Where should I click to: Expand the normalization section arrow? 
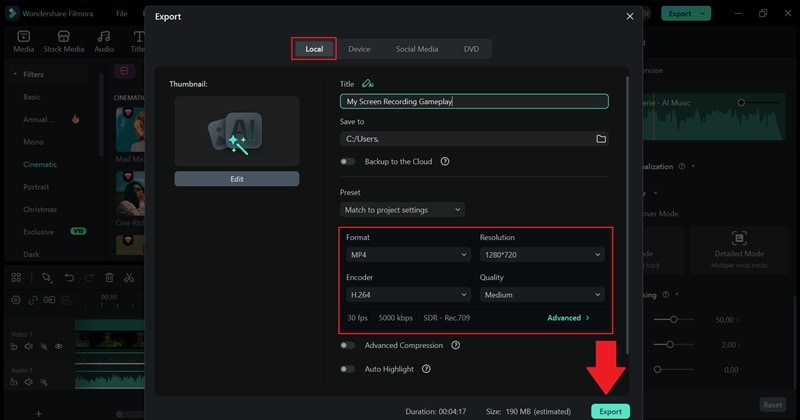(693, 166)
